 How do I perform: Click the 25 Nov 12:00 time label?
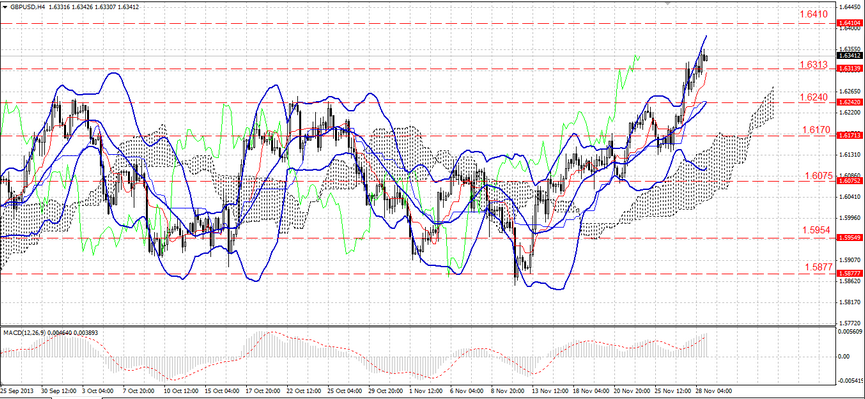coord(674,390)
